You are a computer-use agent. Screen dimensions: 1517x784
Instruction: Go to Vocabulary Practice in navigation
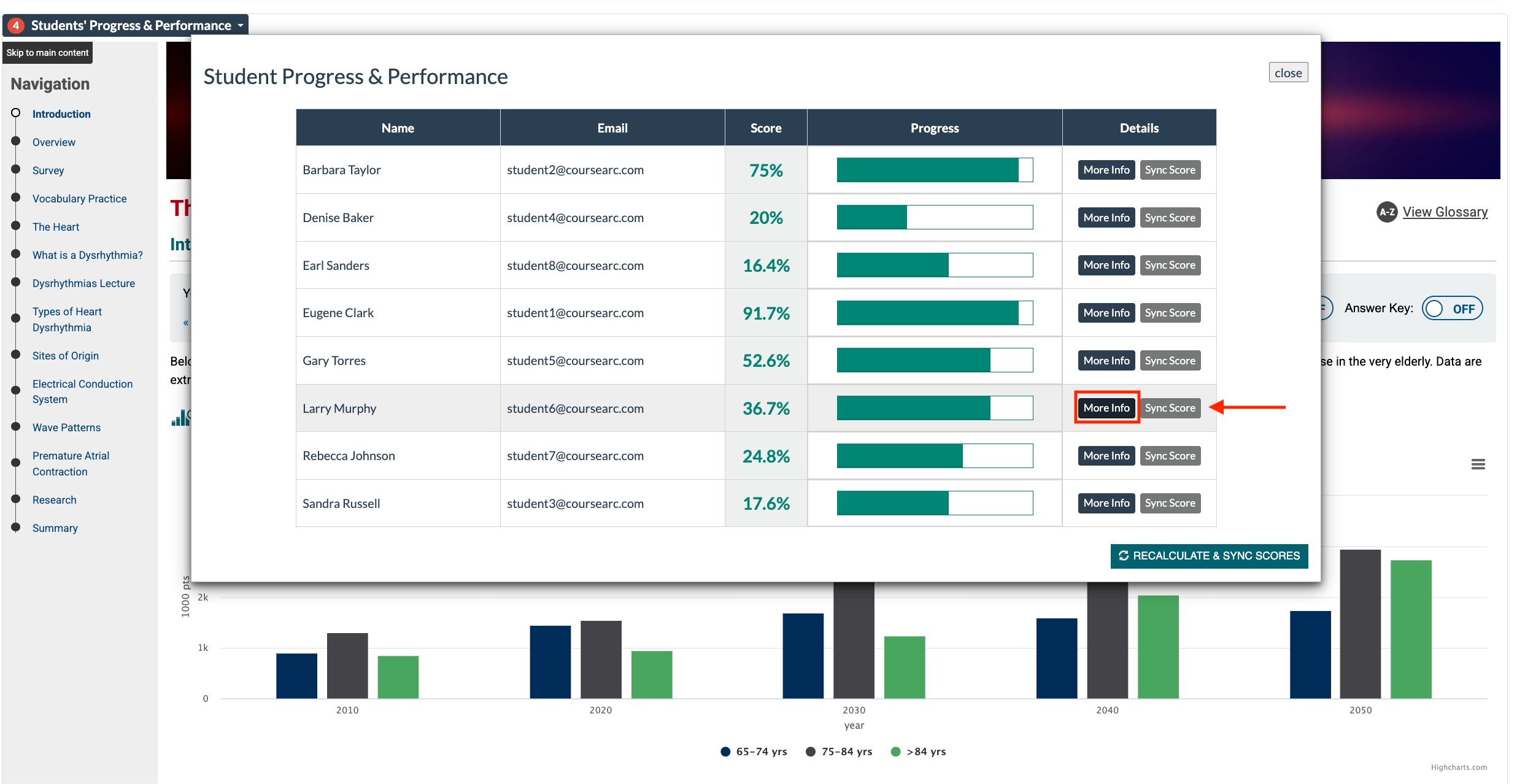(x=79, y=199)
